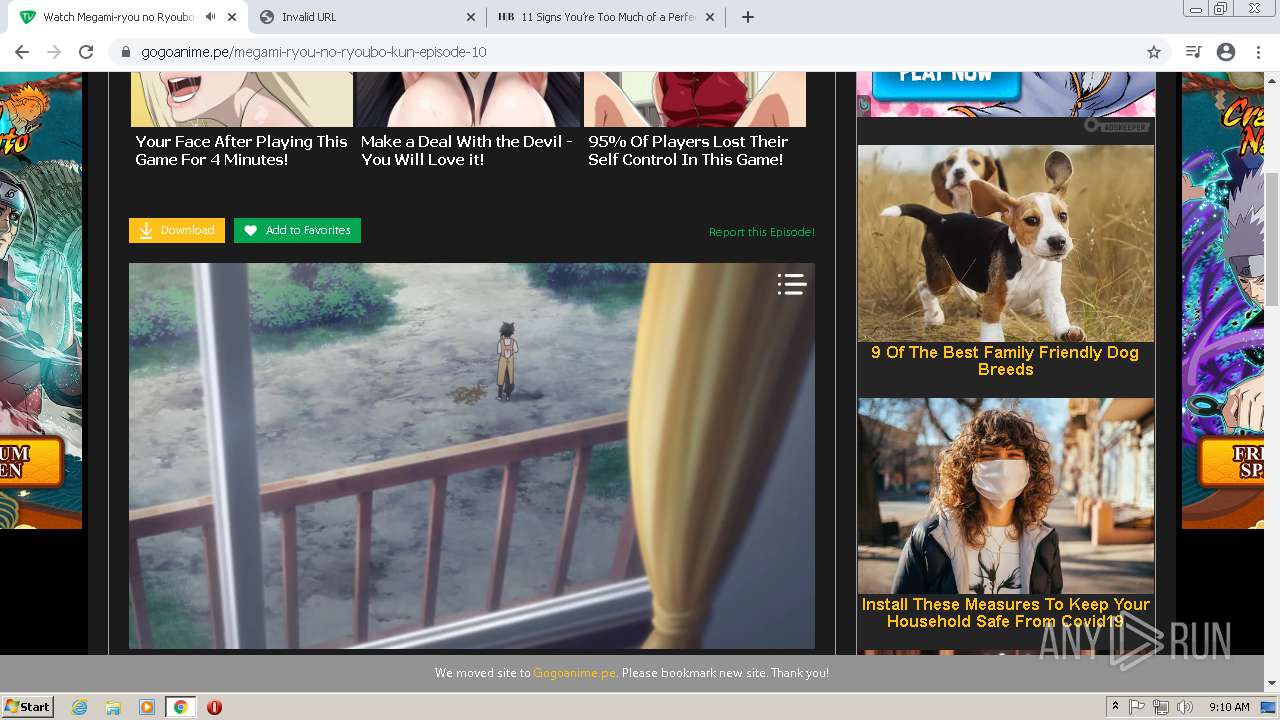The image size is (1280, 720).
Task: Open the Chrome profile avatar icon
Action: (x=1226, y=52)
